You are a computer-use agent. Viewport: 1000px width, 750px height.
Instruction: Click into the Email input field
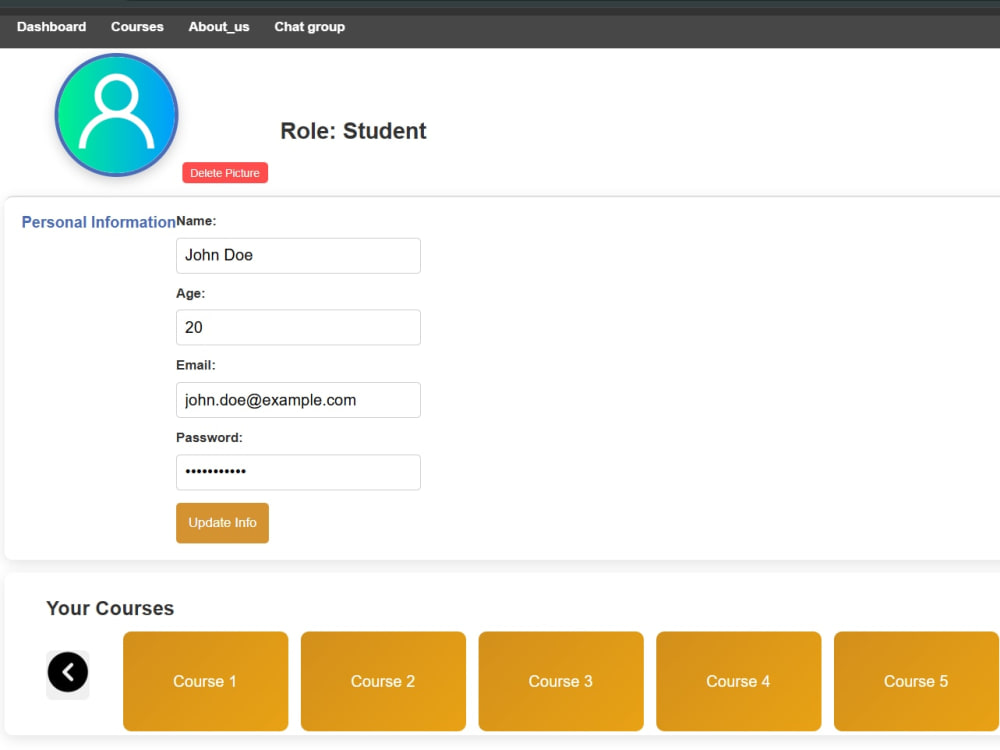tap(298, 401)
